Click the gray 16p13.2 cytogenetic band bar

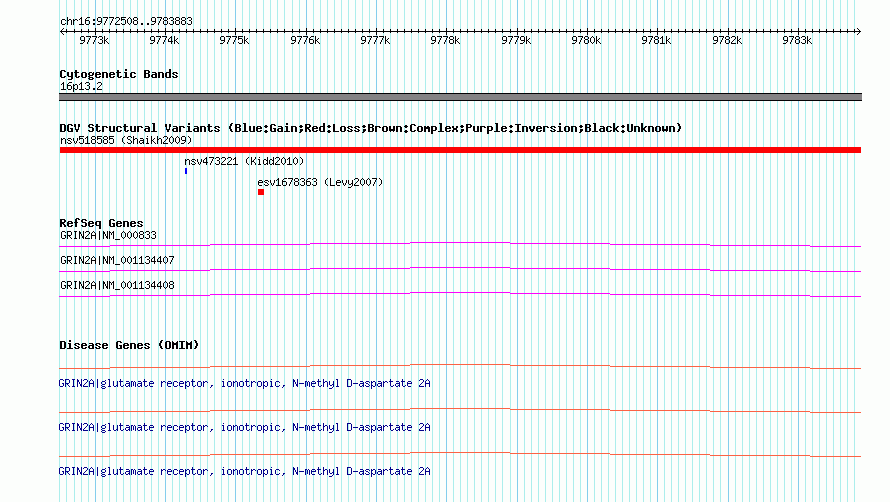point(460,97)
